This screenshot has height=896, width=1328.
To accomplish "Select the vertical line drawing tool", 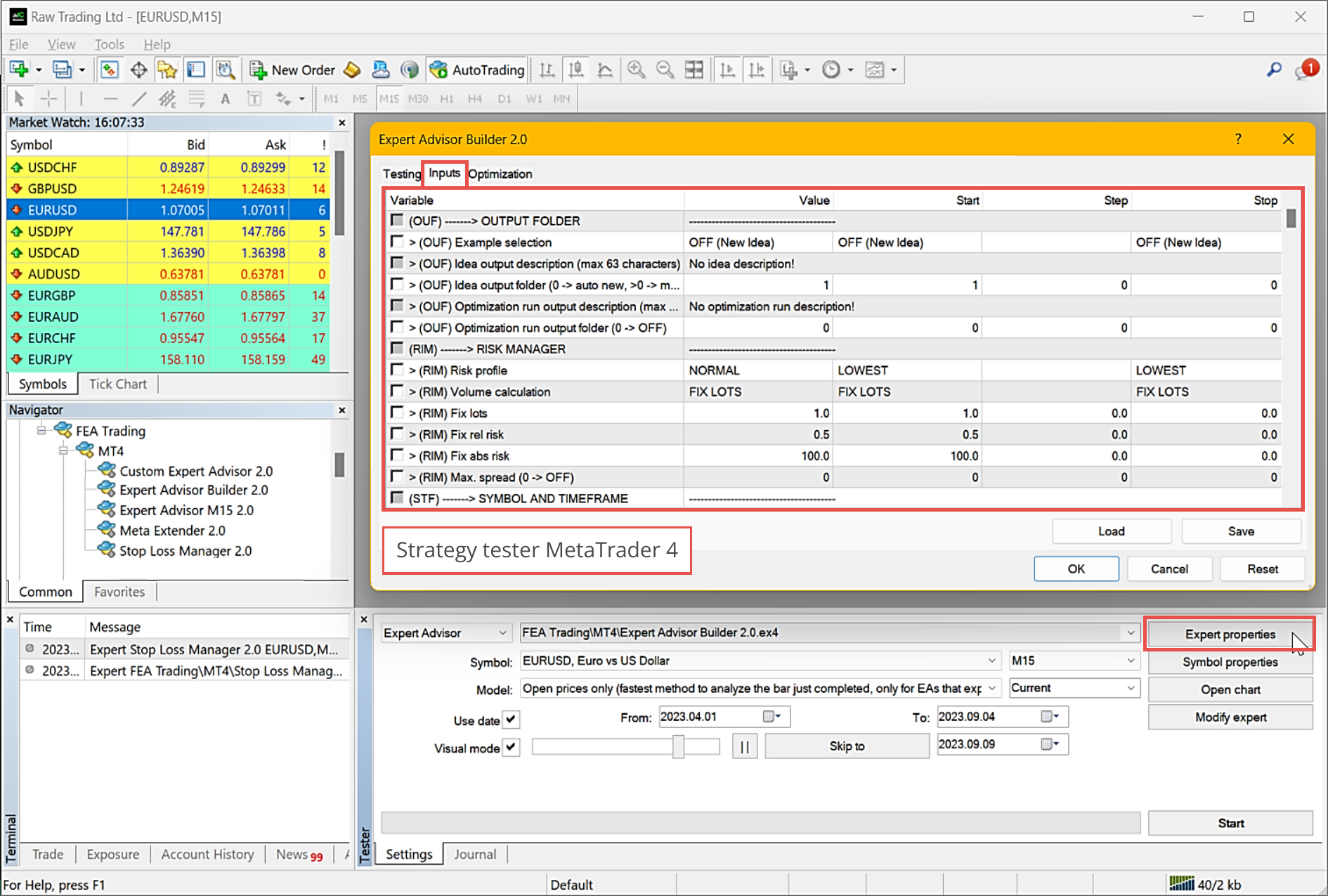I will [x=81, y=98].
